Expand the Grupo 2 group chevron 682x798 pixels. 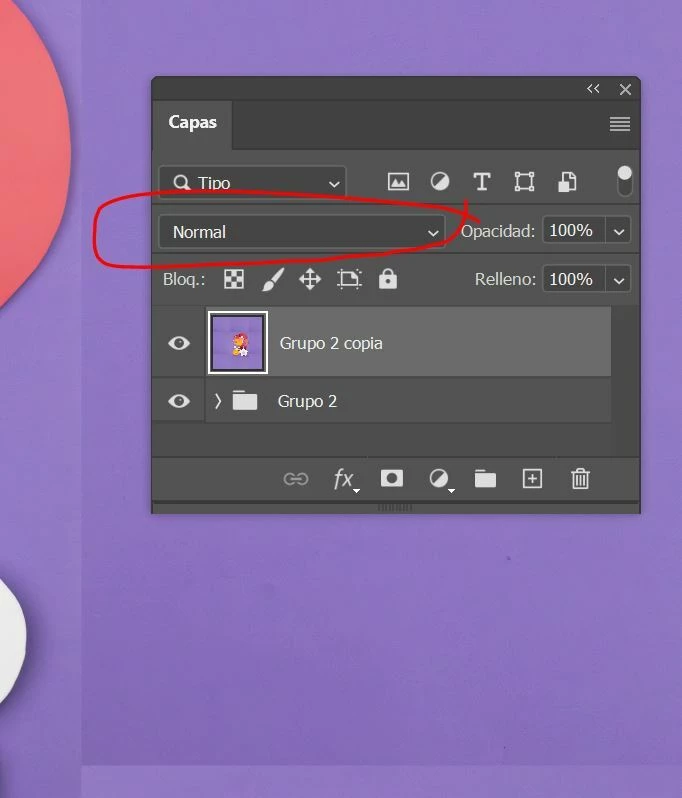pos(218,401)
